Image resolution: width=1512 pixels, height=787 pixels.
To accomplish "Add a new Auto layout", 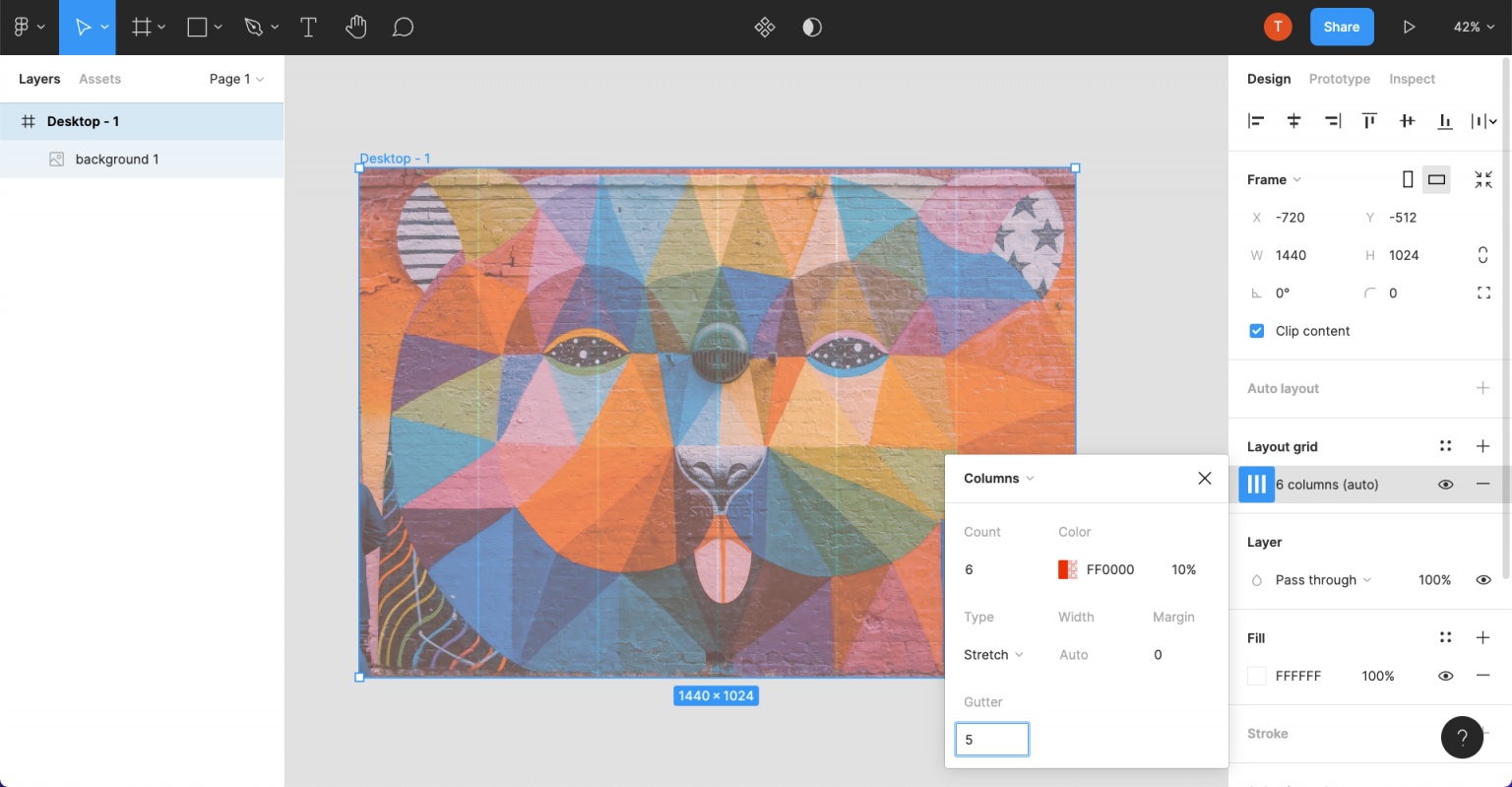I will pos(1482,388).
